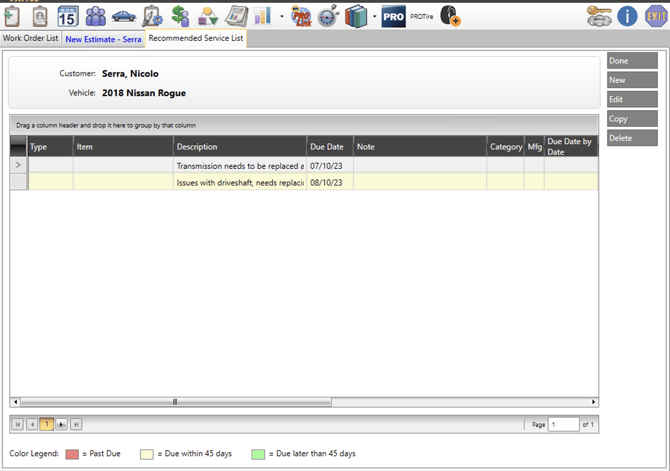Screen dimensions: 670x471
Task: Open the blue info icon
Action: coord(627,17)
